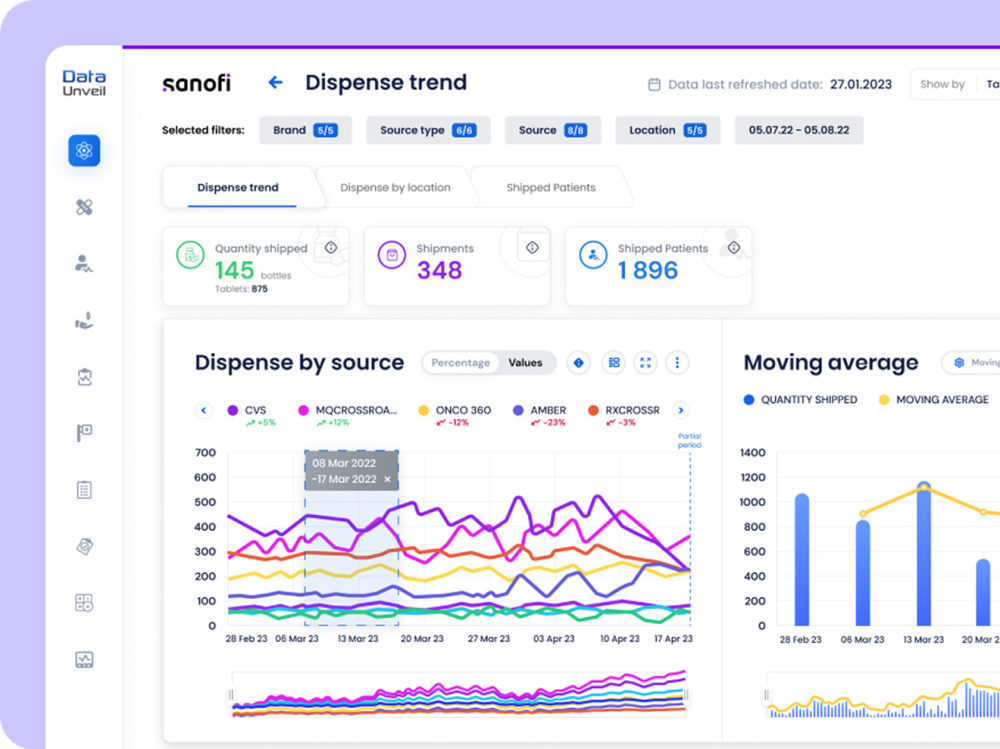Click the Tablets: 875 text
This screenshot has width=1000, height=749.
point(241,289)
